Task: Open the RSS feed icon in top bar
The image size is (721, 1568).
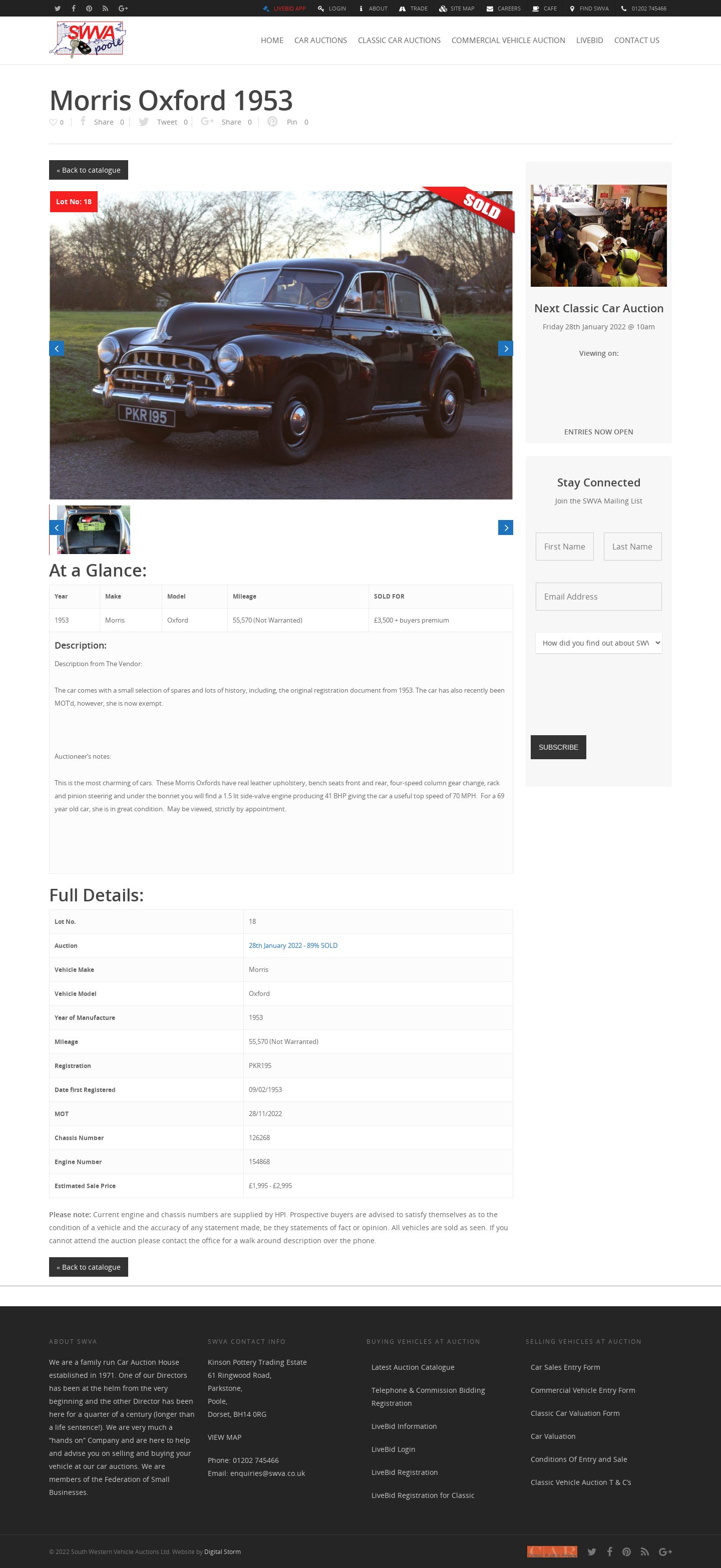Action: pos(105,9)
